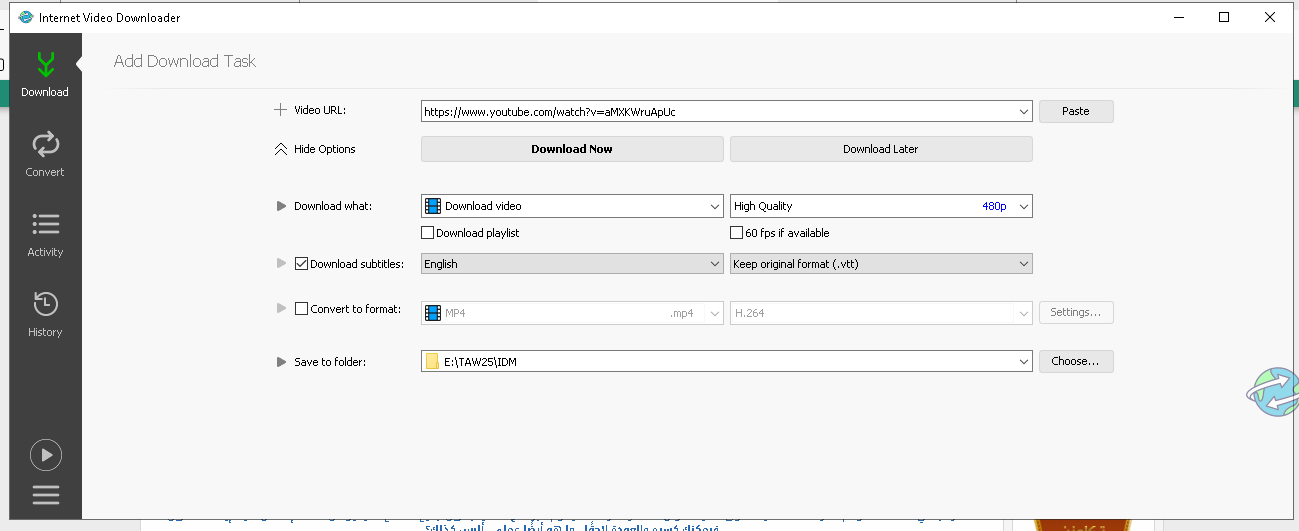Image resolution: width=1299 pixels, height=531 pixels.
Task: Switch to the Convert section icon
Action: tap(45, 146)
